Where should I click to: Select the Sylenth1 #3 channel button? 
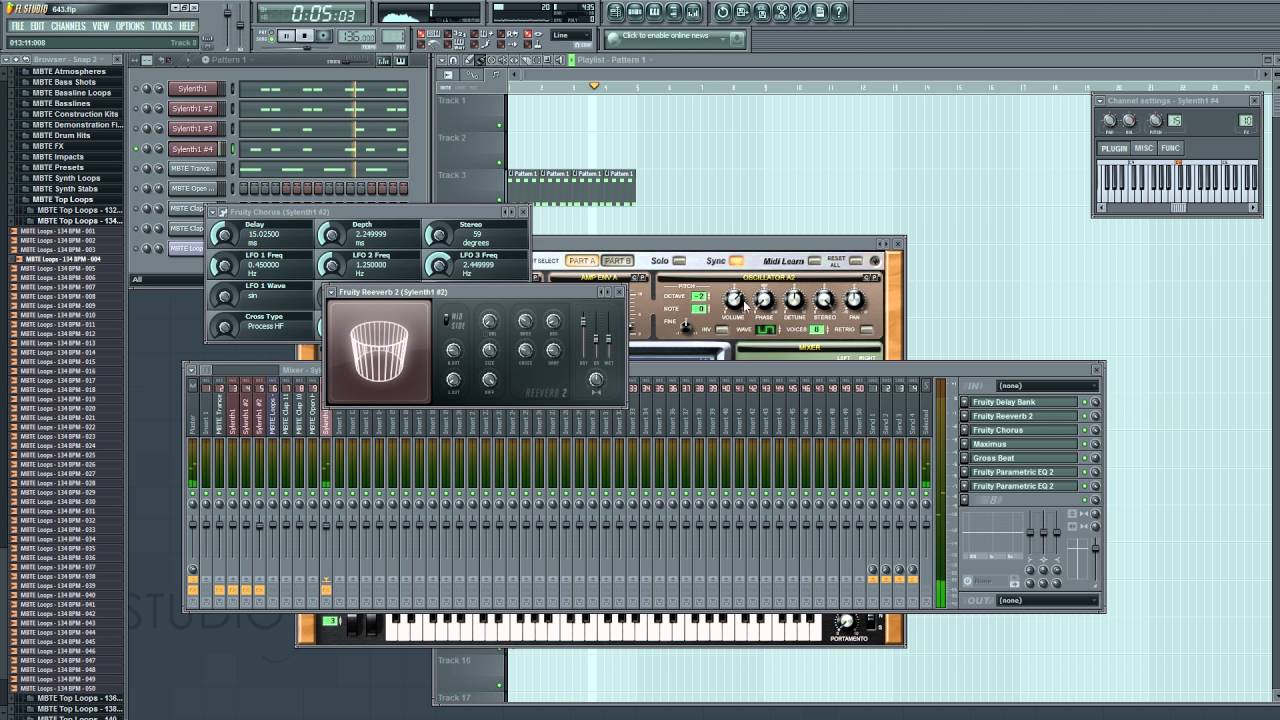pyautogui.click(x=192, y=129)
